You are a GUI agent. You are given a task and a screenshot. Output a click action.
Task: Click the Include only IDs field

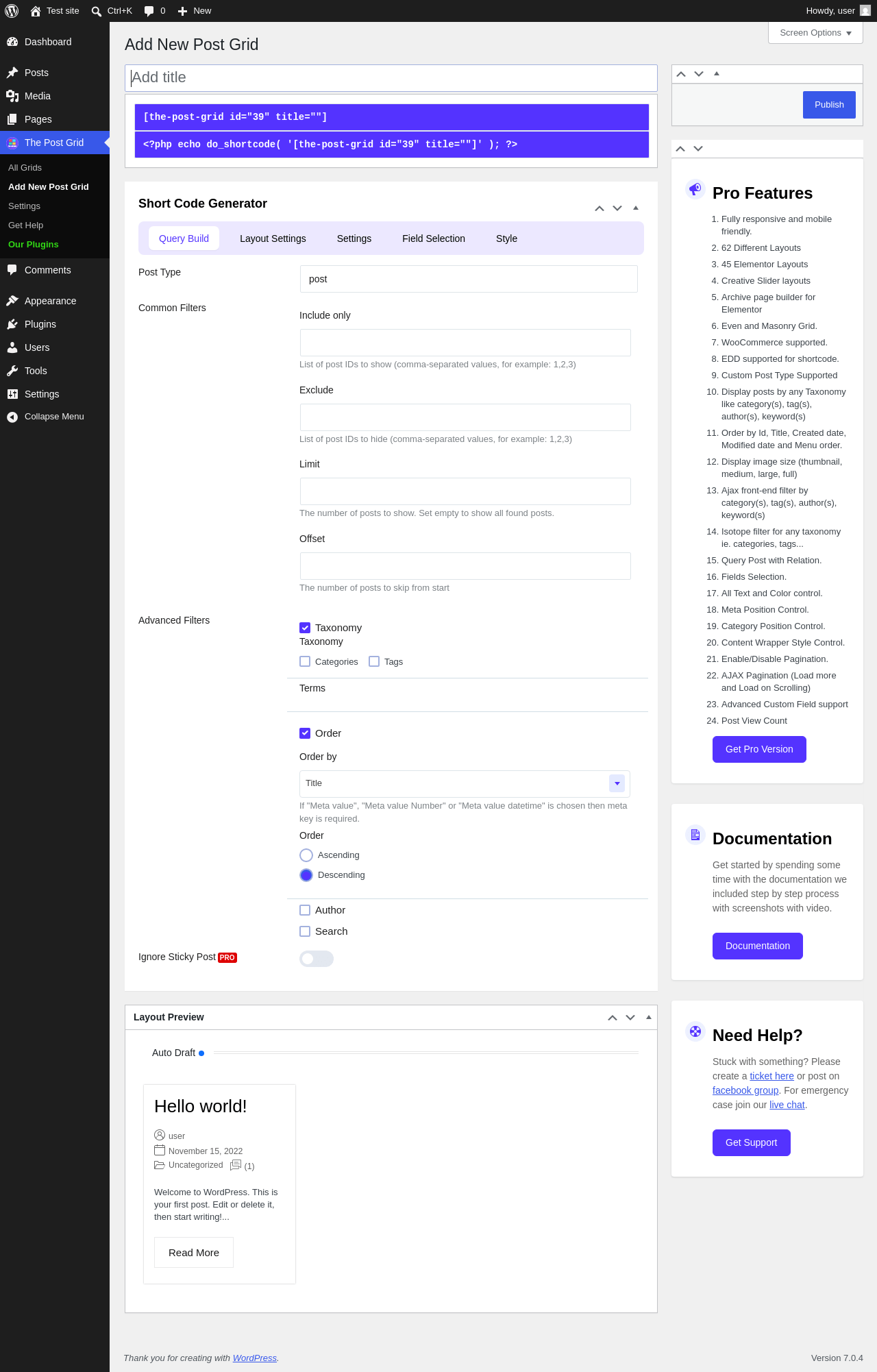point(465,343)
